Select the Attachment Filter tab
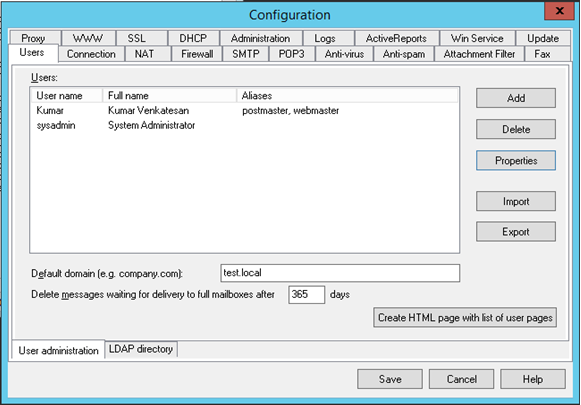The image size is (581, 405). pos(479,54)
